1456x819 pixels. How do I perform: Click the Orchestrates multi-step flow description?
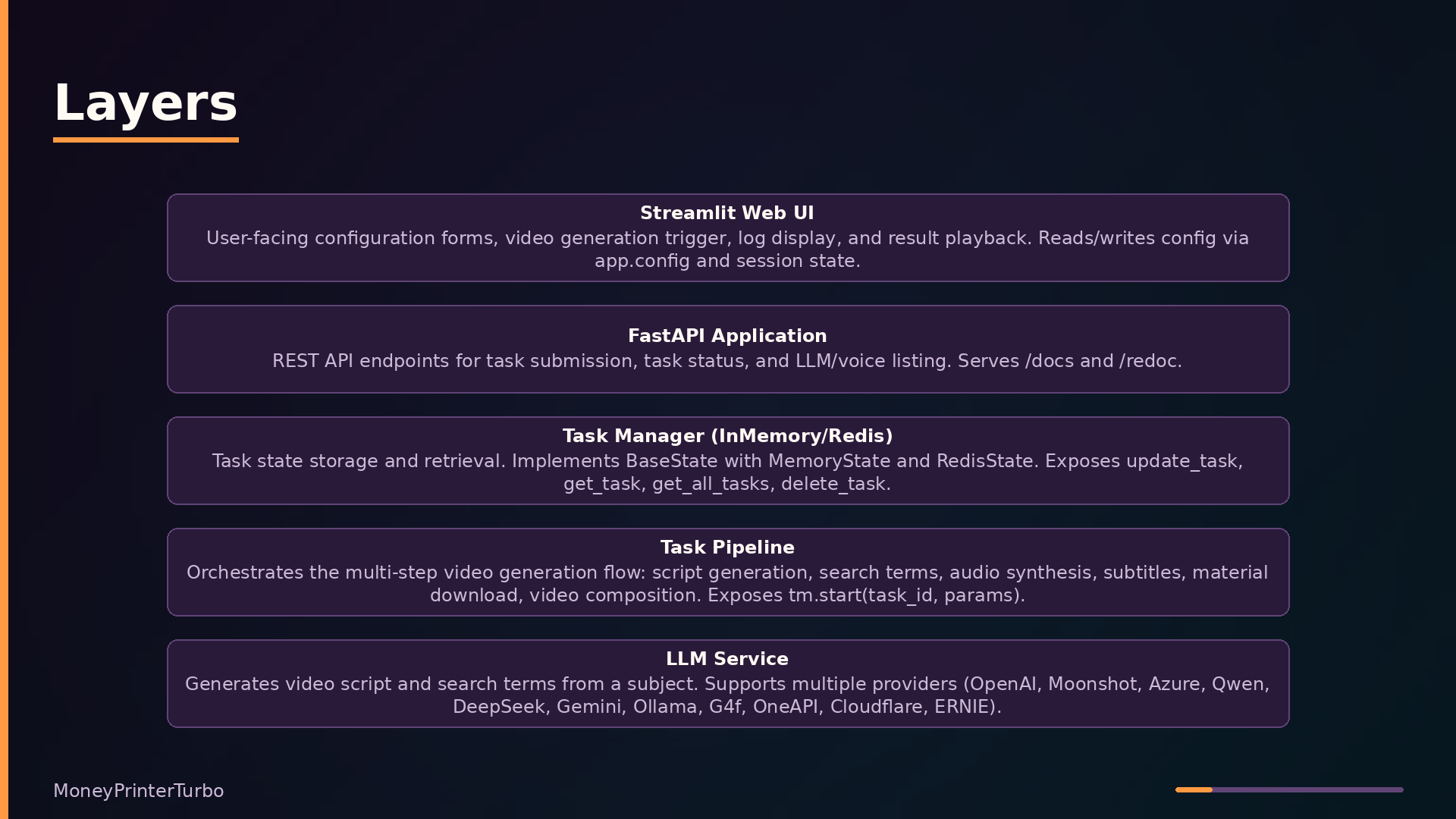727,584
